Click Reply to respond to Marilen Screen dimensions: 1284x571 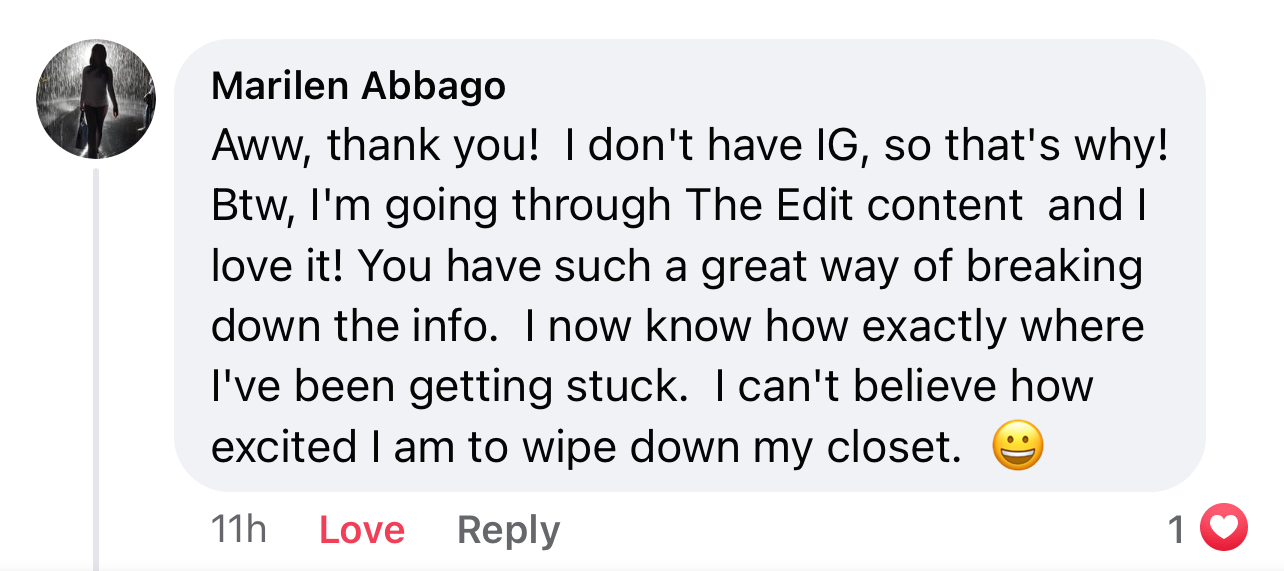tap(508, 530)
